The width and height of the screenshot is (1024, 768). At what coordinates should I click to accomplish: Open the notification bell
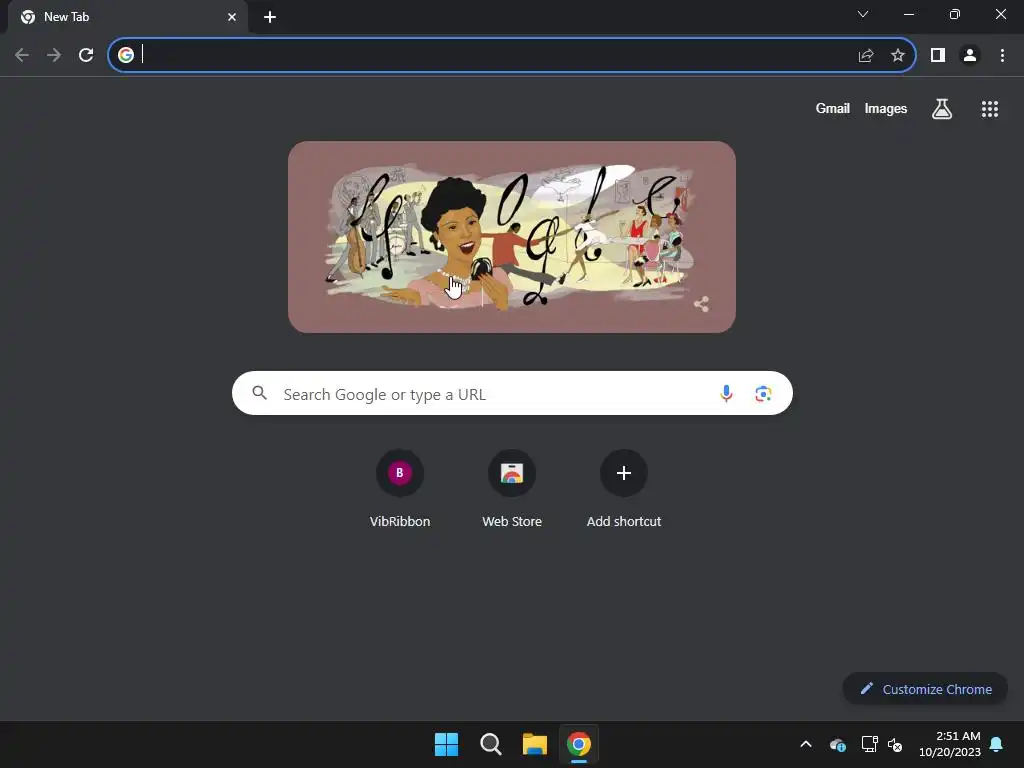point(997,744)
